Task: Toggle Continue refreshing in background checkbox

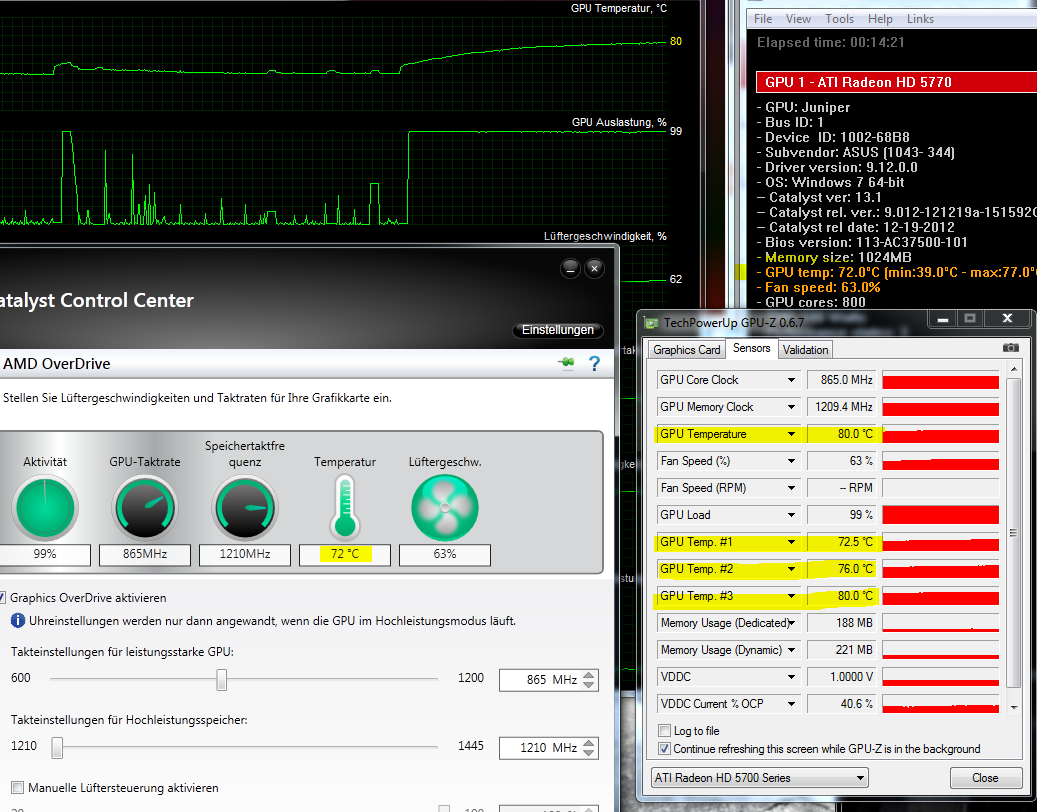Action: click(x=665, y=749)
